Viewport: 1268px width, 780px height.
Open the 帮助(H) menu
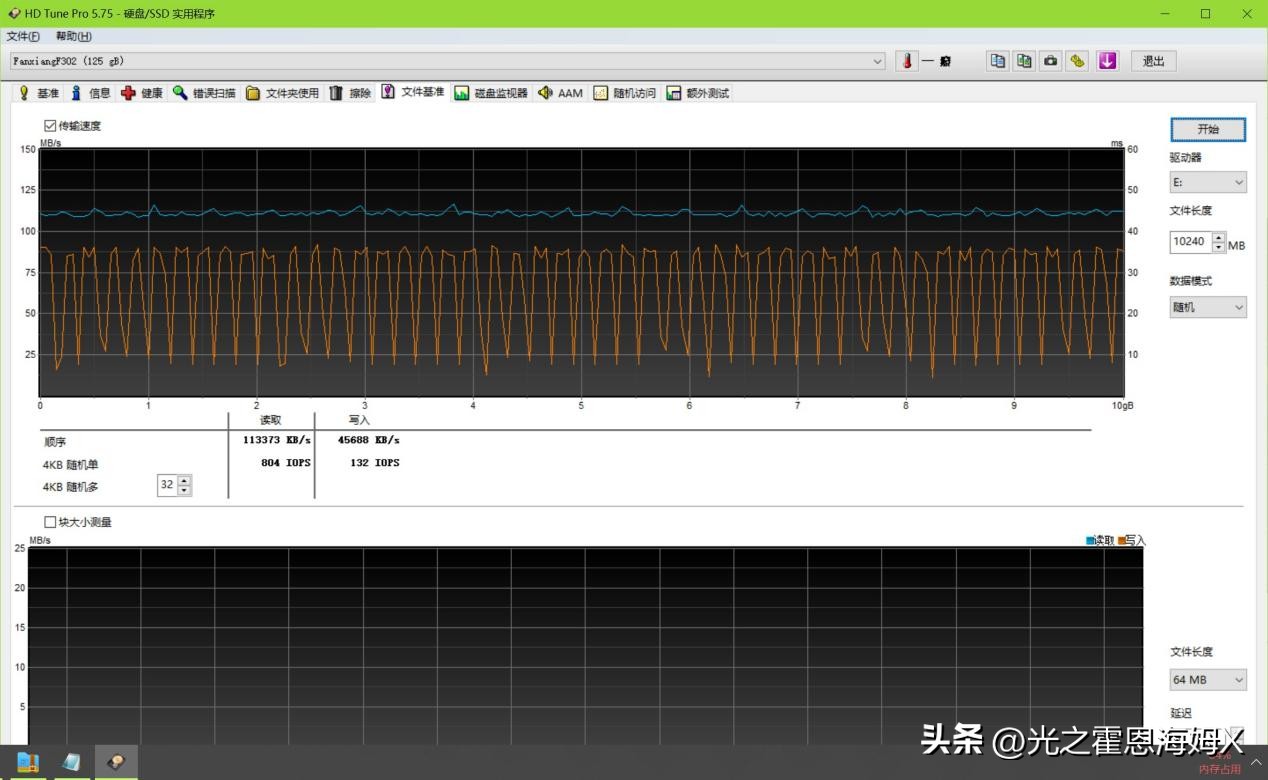coord(73,36)
